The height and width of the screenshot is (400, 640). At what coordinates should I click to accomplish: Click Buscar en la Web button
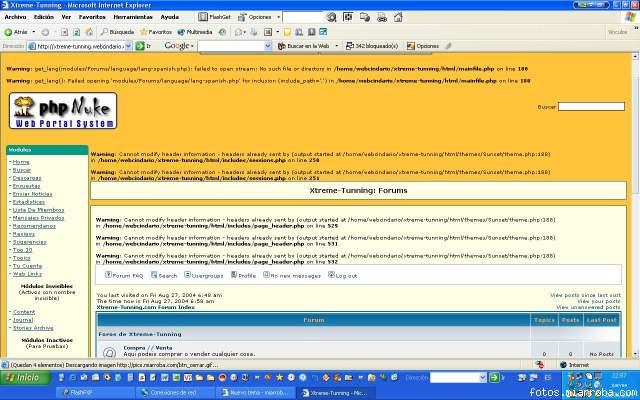coord(304,46)
